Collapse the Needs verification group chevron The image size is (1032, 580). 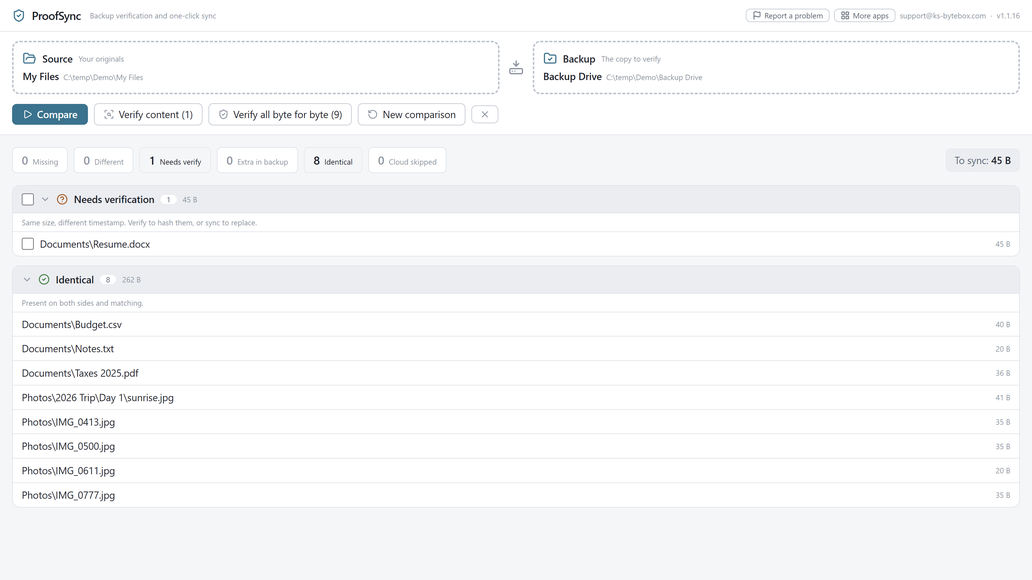(45, 199)
